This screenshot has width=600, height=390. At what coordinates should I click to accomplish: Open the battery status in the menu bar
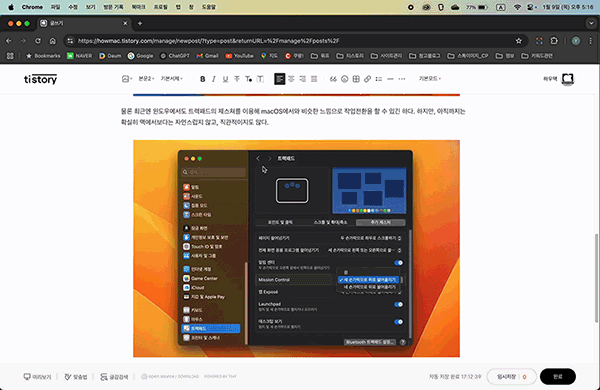[x=477, y=7]
